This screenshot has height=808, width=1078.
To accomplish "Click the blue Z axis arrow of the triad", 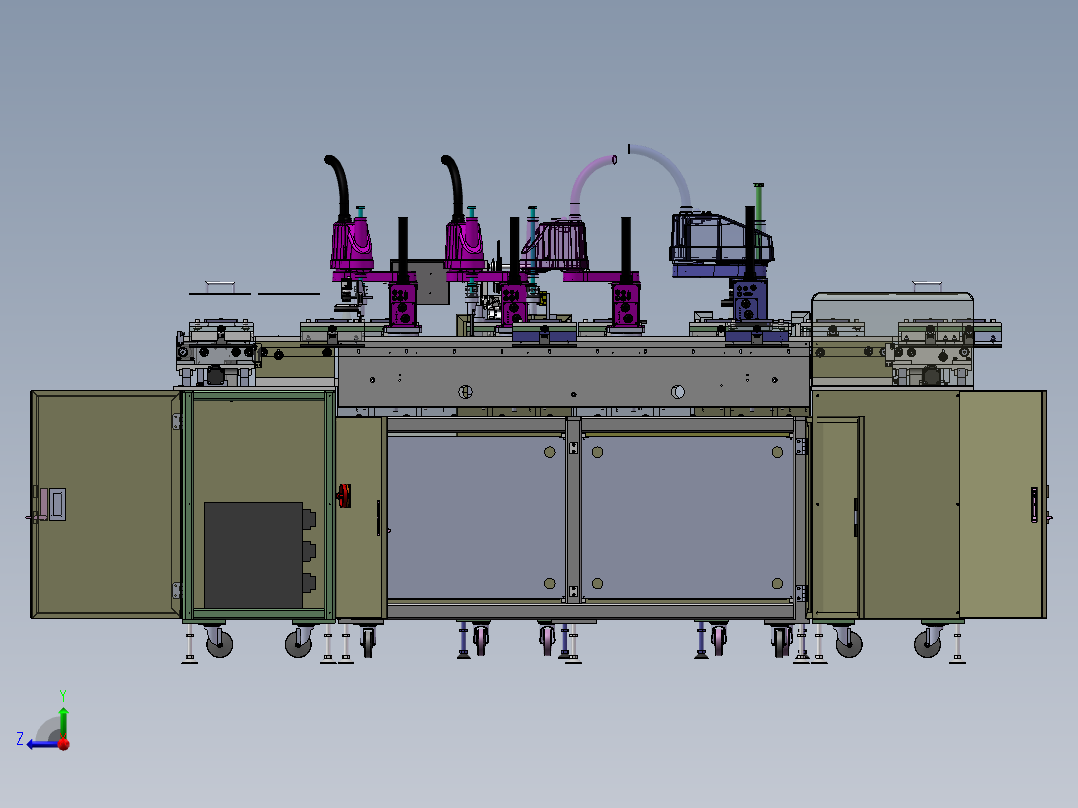I will [x=41, y=744].
